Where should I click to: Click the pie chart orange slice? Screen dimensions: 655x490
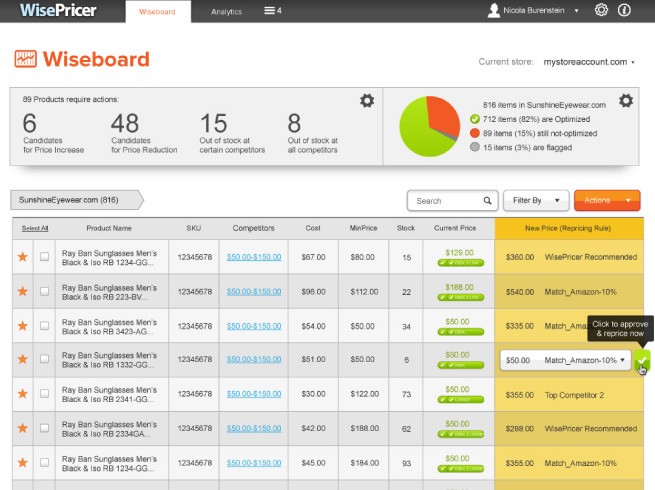(444, 116)
